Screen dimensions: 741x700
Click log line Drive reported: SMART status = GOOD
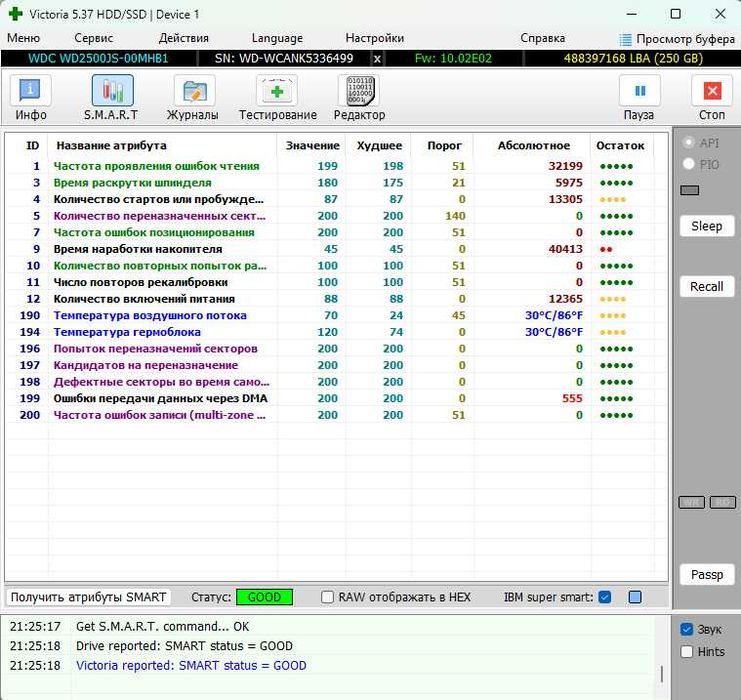184,646
